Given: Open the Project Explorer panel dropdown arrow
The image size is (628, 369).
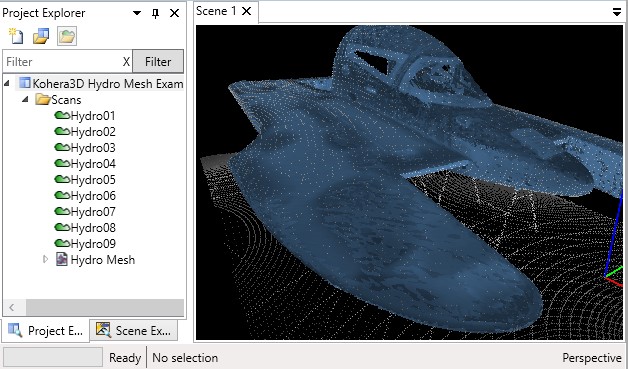Looking at the screenshot, I should [137, 13].
